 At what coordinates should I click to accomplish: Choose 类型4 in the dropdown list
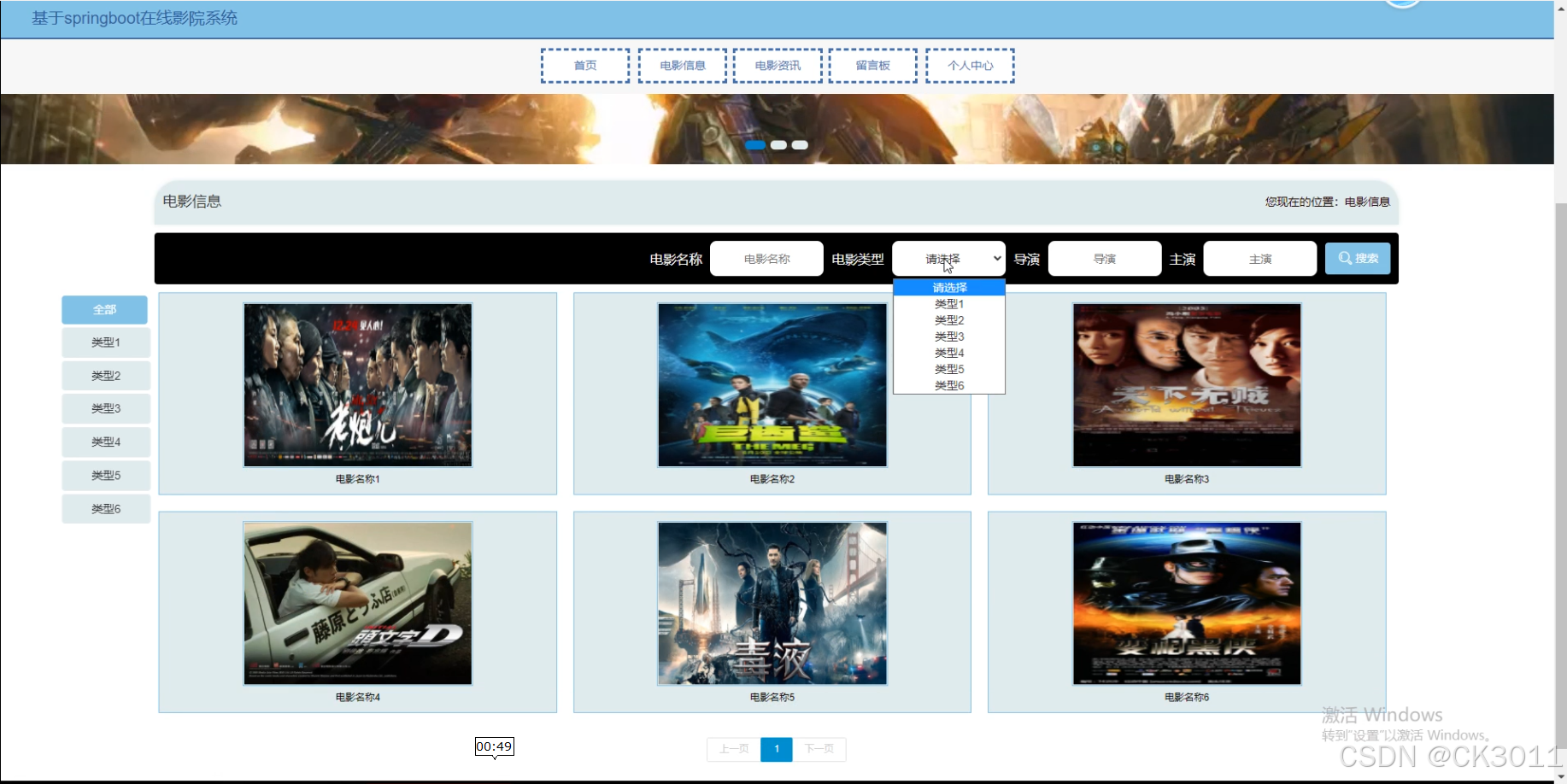click(x=949, y=353)
